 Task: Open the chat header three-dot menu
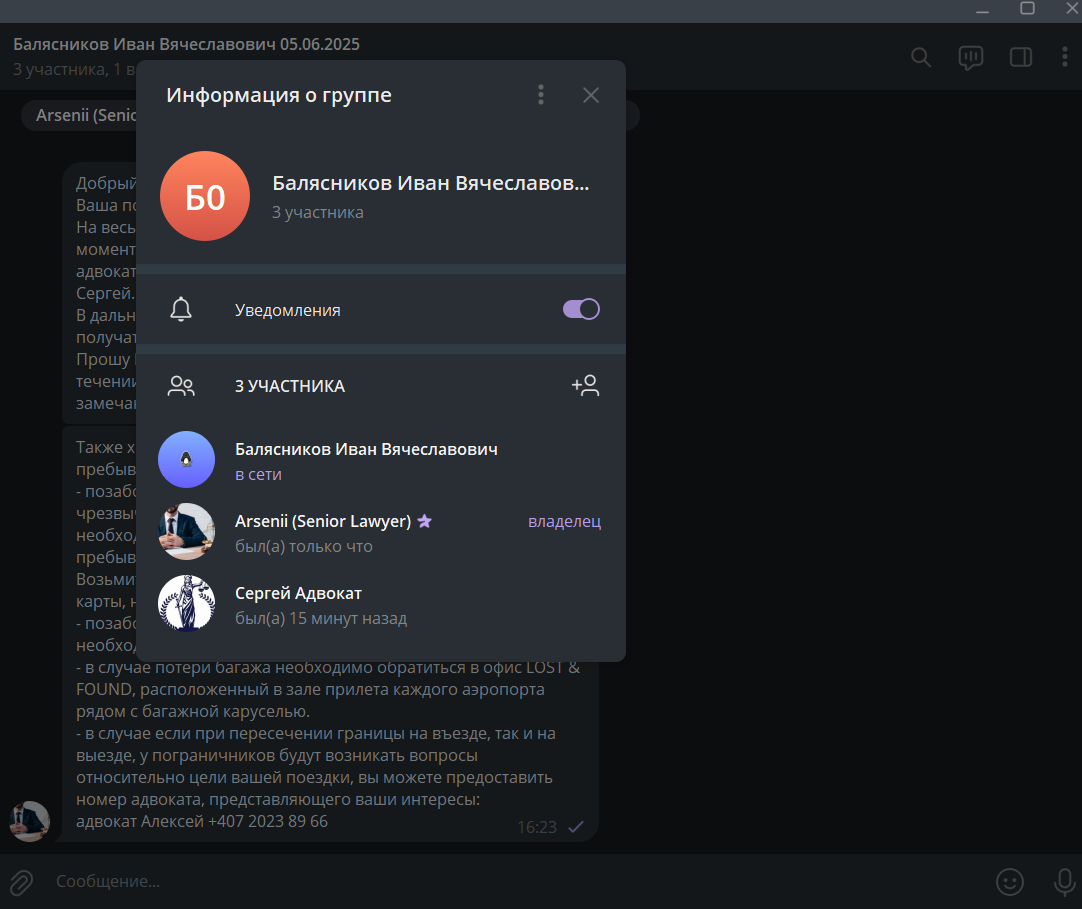1065,57
